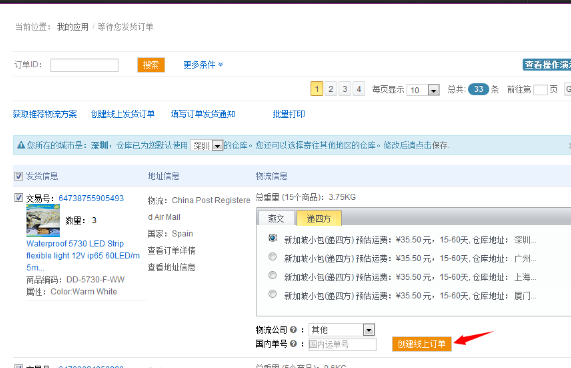Viewport: 571px width, 368px height.
Task: Click 获取推荐物流方案 link
Action: pyautogui.click(x=45, y=114)
